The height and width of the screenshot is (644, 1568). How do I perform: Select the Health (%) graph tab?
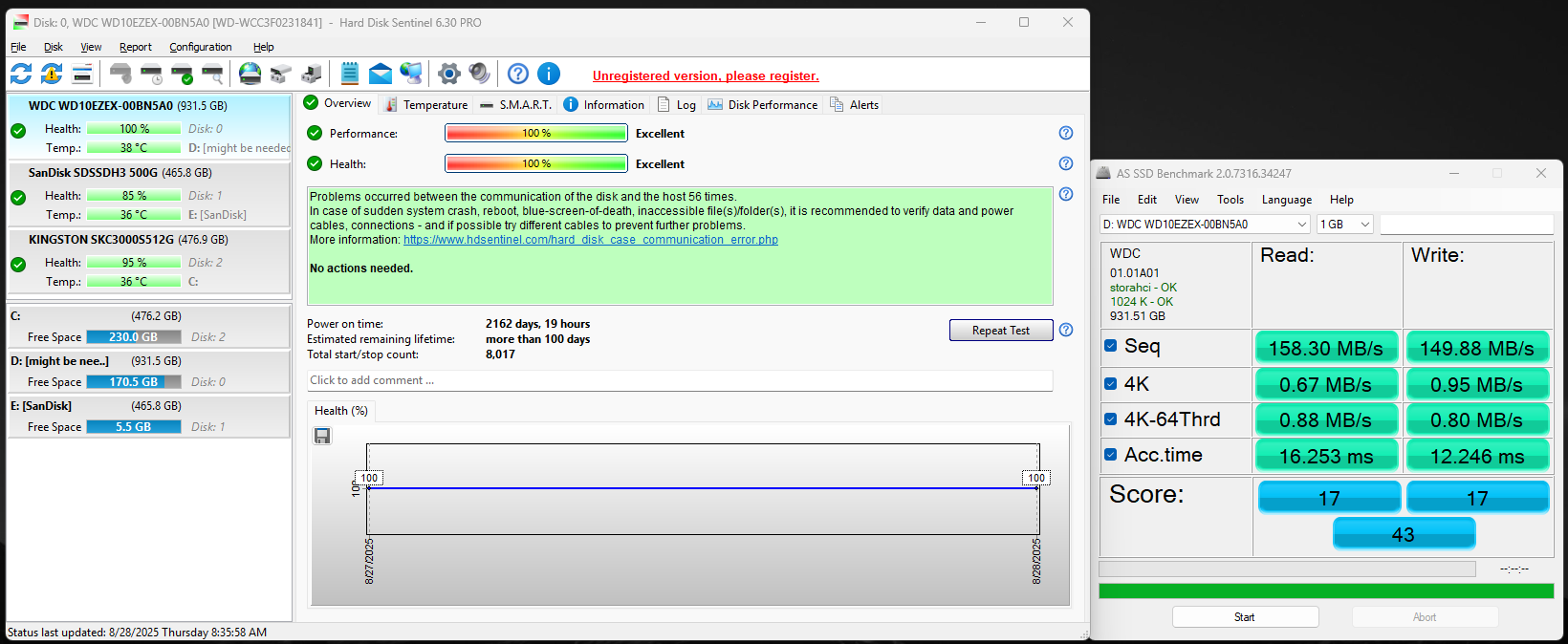click(x=341, y=411)
